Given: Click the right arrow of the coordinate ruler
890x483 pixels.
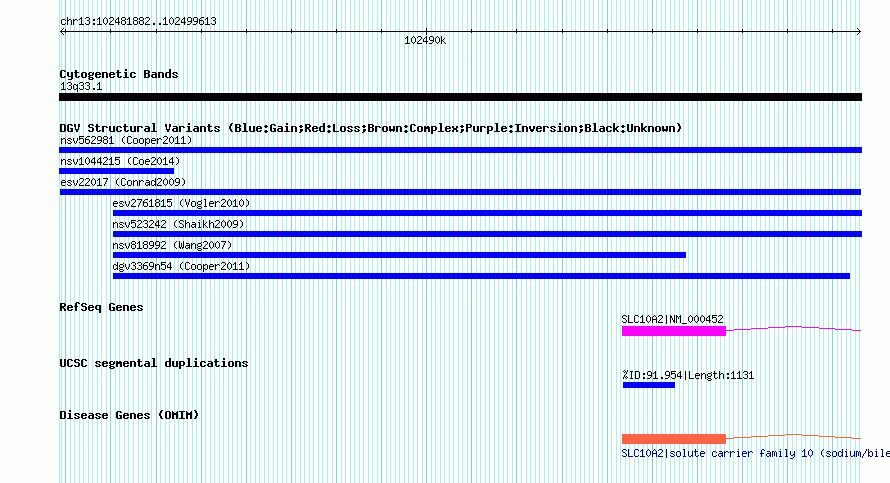Looking at the screenshot, I should pyautogui.click(x=859, y=31).
